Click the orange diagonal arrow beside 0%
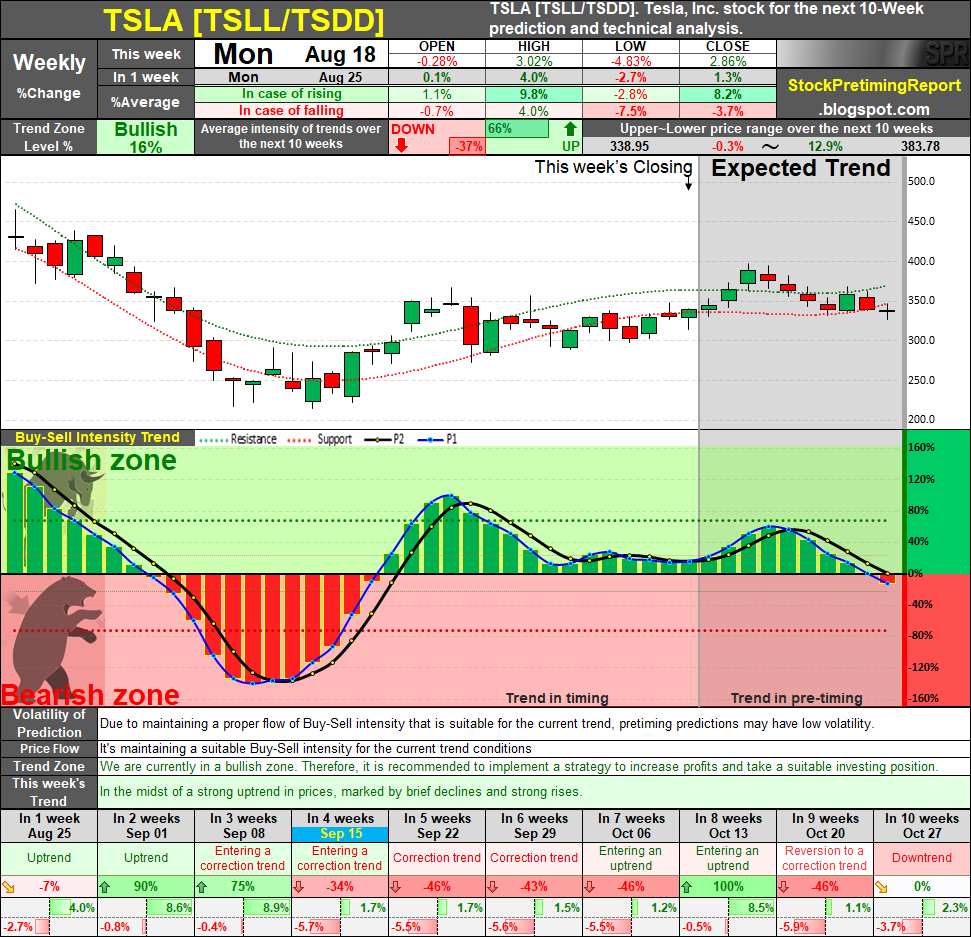Viewport: 971px width, 937px height. pos(881,887)
